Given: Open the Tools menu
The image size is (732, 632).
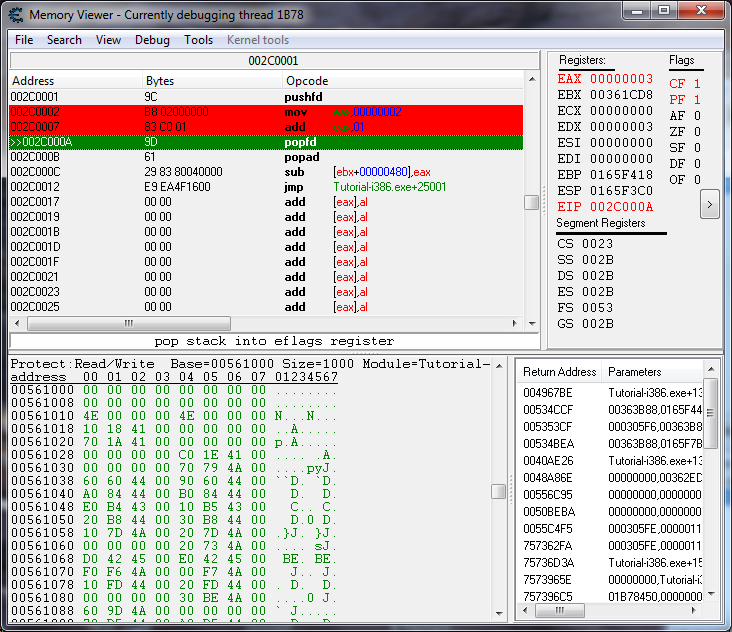Looking at the screenshot, I should 198,40.
